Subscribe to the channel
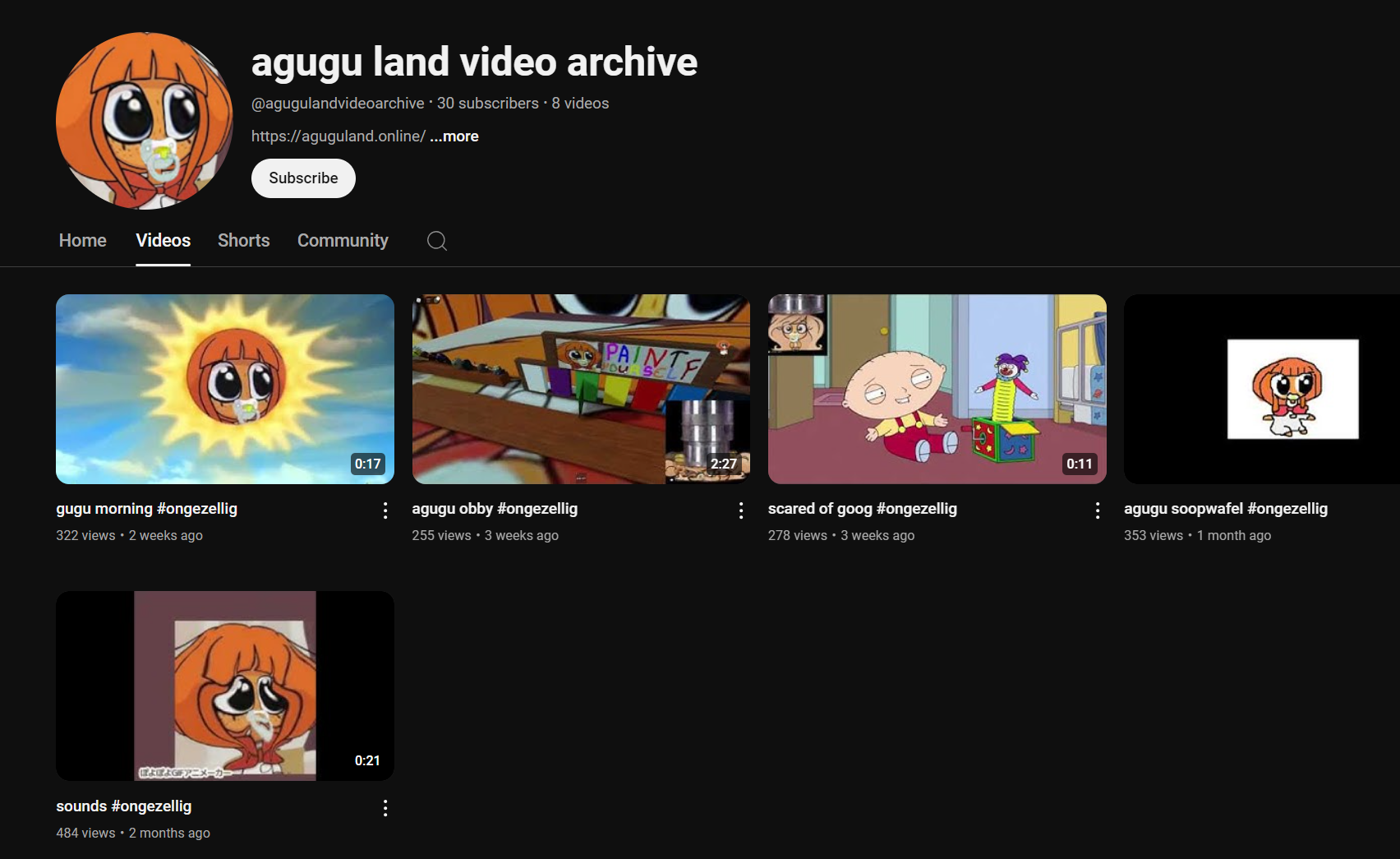1400x859 pixels. click(x=303, y=178)
